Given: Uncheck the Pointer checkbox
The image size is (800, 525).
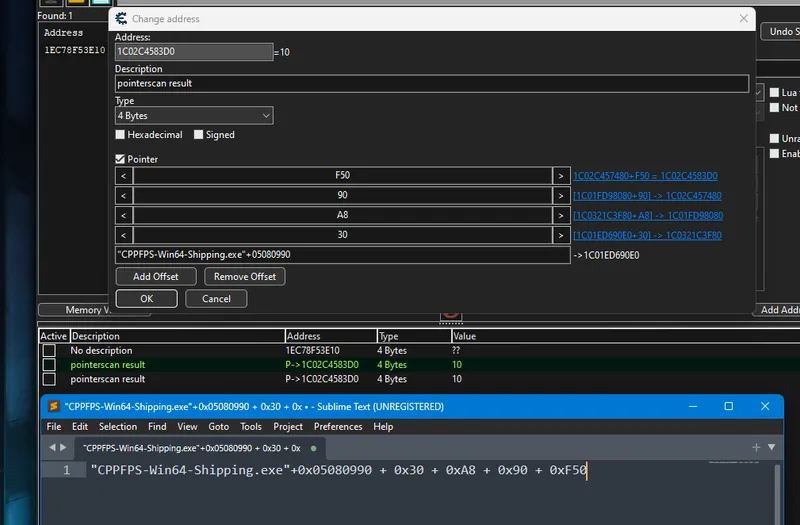Looking at the screenshot, I should pyautogui.click(x=120, y=159).
